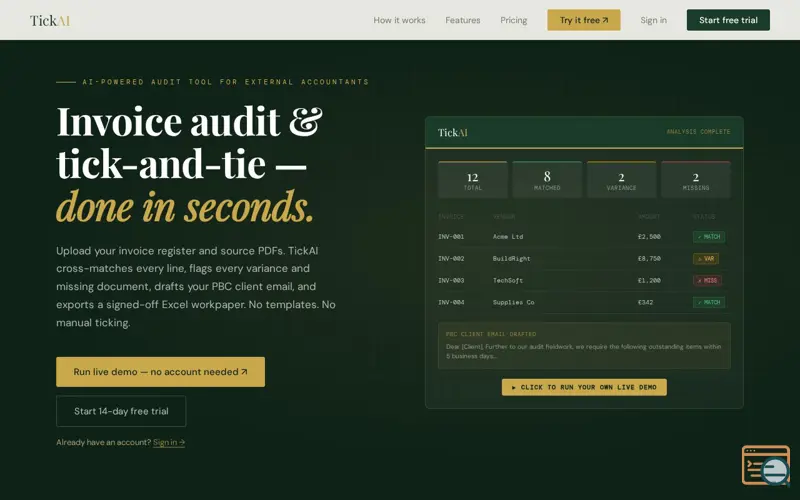Select the 12 Total stat card
The image size is (800, 500).
(x=472, y=180)
